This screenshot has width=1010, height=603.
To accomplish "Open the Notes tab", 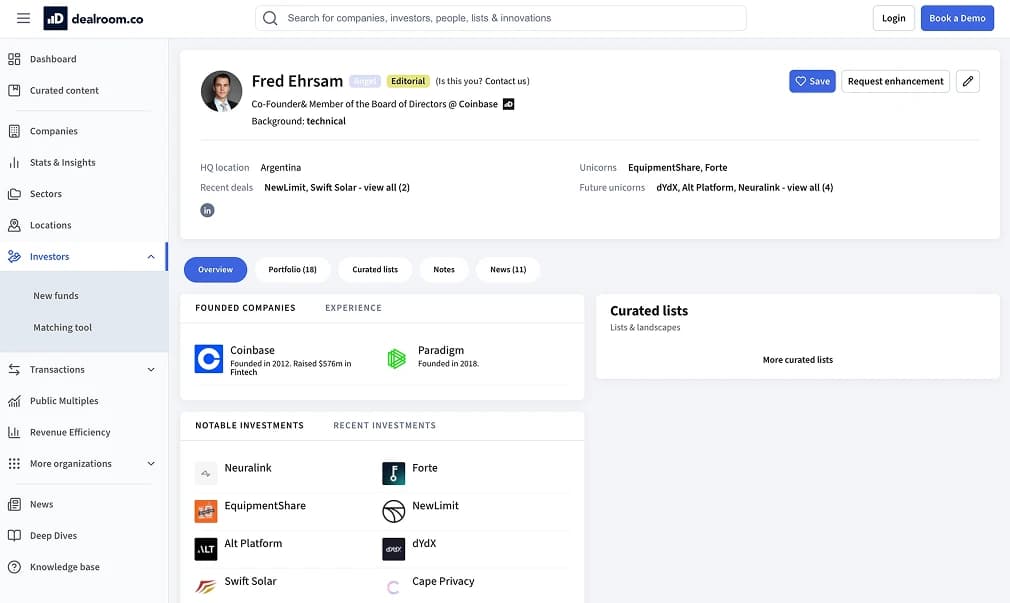I will [x=444, y=270].
